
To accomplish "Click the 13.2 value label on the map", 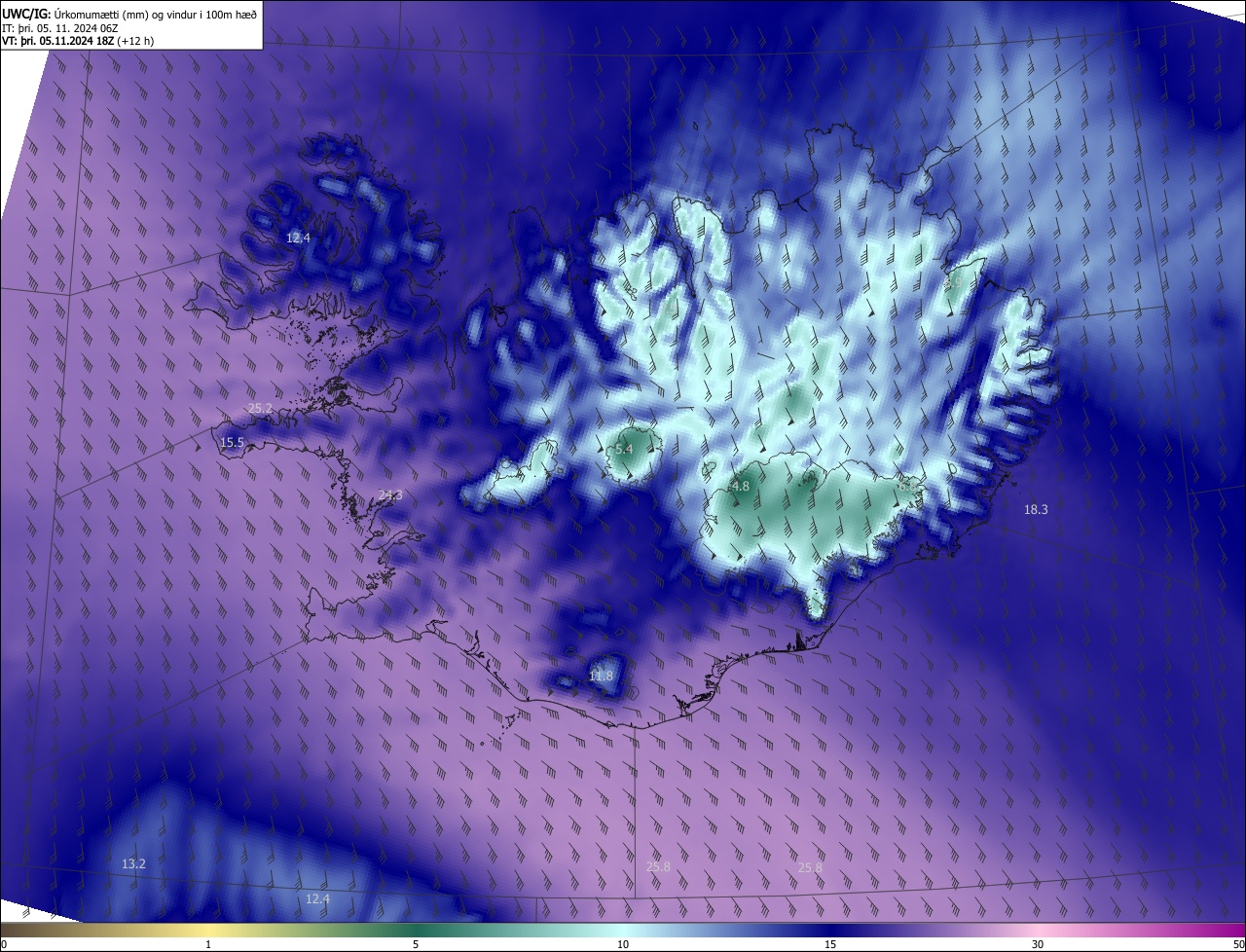I will click(x=133, y=863).
